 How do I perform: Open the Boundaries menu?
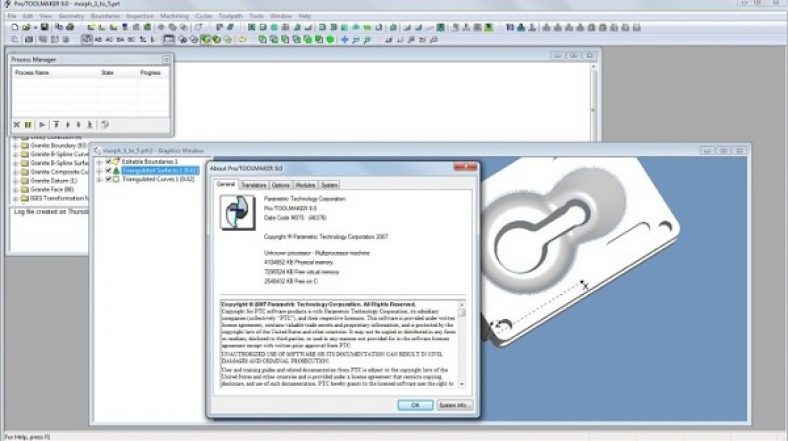click(x=105, y=16)
